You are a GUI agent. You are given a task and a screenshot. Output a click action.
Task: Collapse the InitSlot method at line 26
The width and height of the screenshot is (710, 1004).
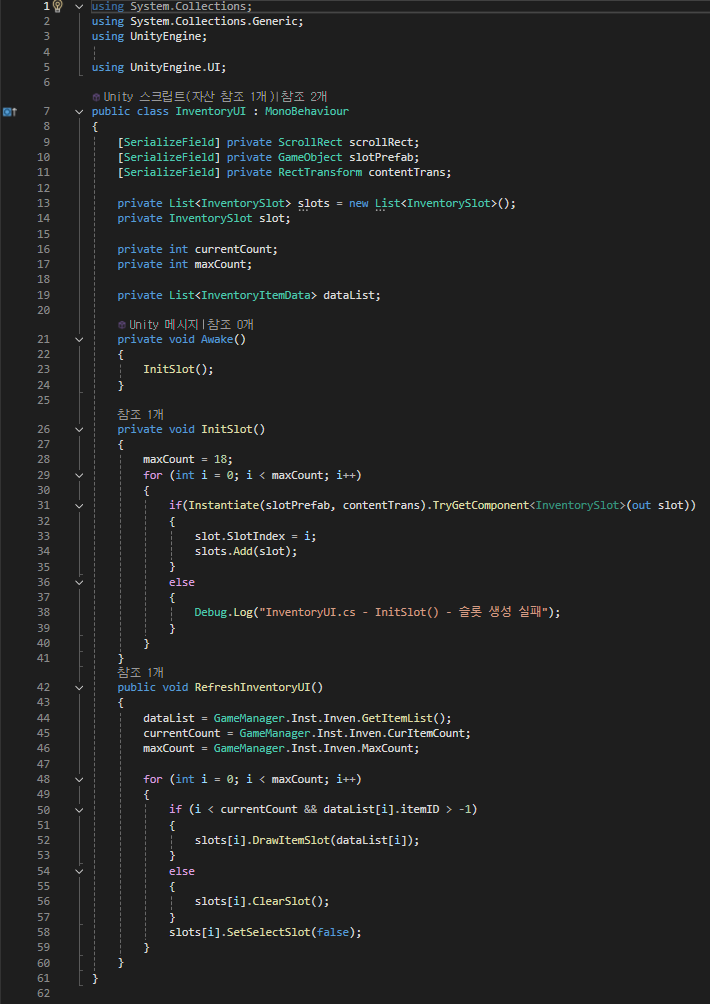[x=79, y=429]
